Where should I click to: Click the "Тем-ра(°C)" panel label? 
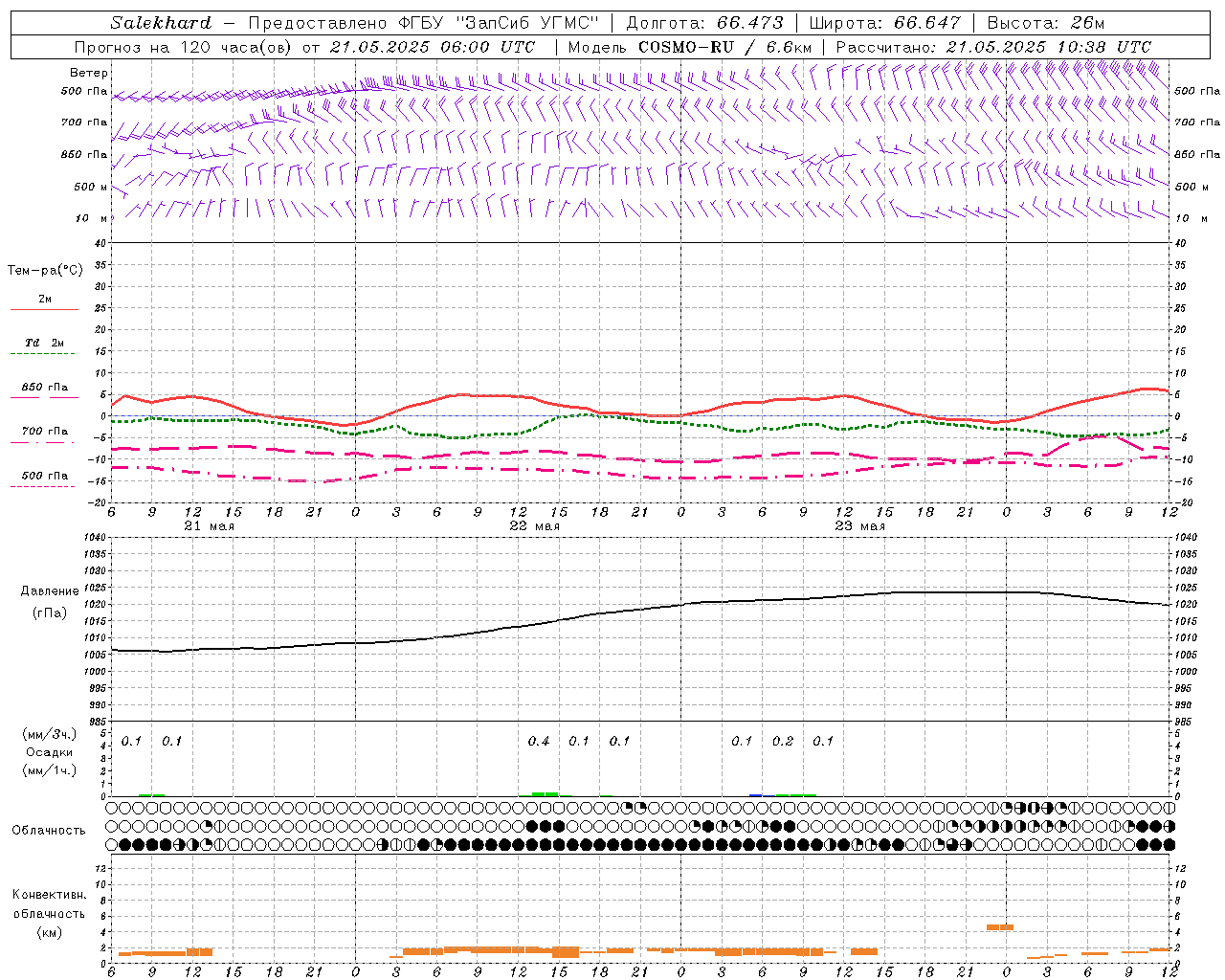coord(45,270)
